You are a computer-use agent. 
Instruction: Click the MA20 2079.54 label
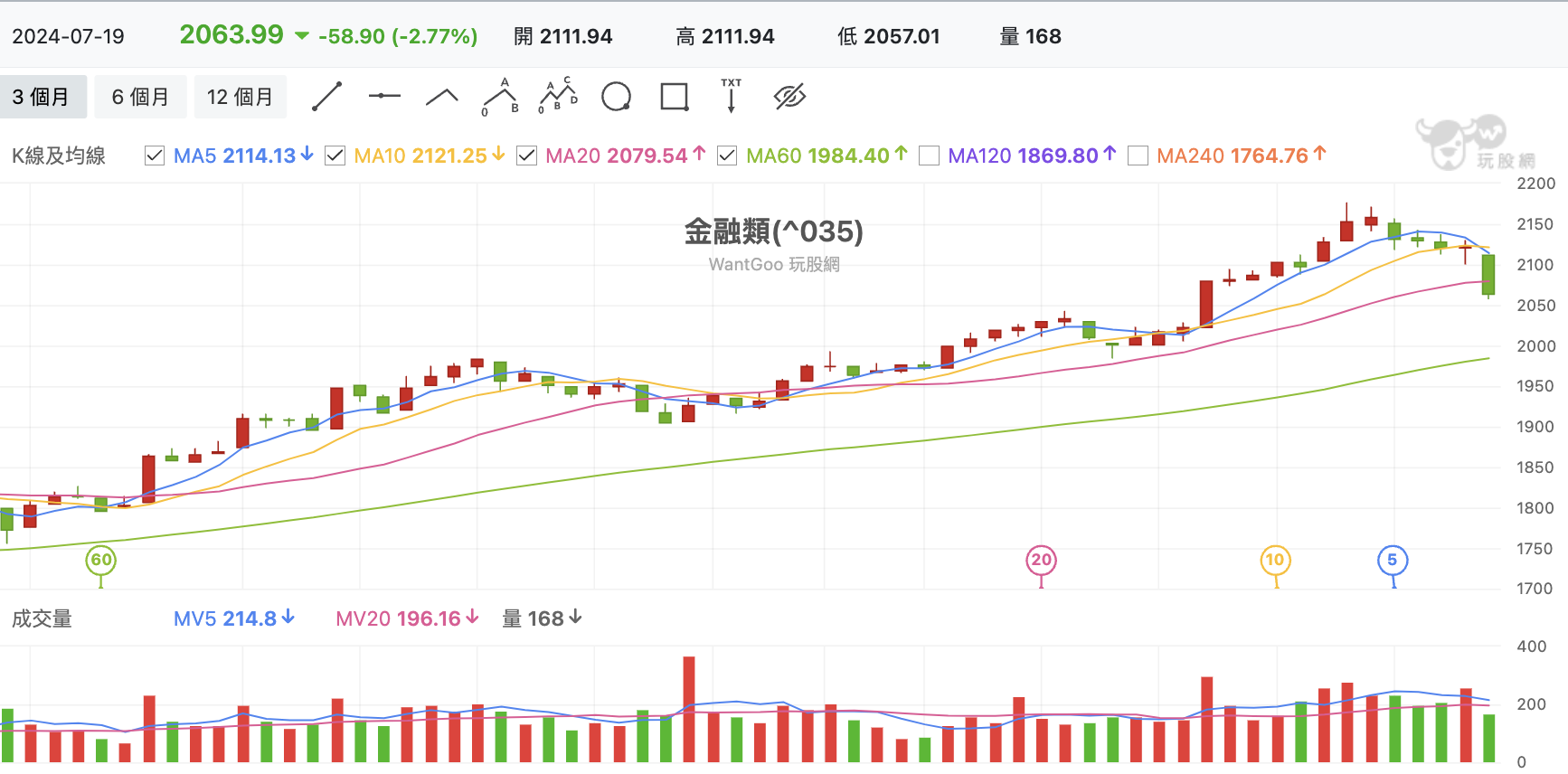pos(626,156)
